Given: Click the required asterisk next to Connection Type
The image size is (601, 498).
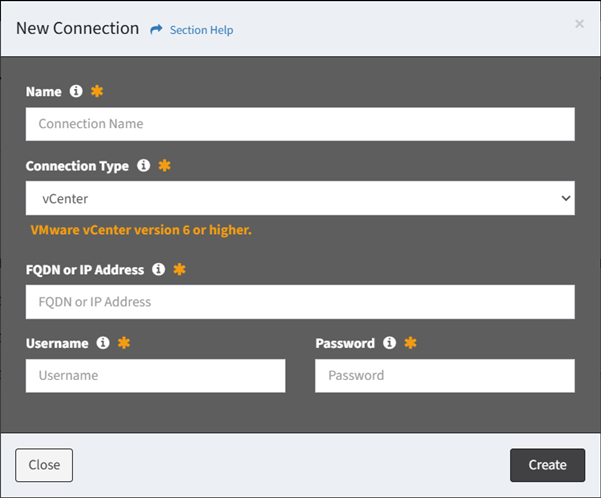Looking at the screenshot, I should (165, 165).
